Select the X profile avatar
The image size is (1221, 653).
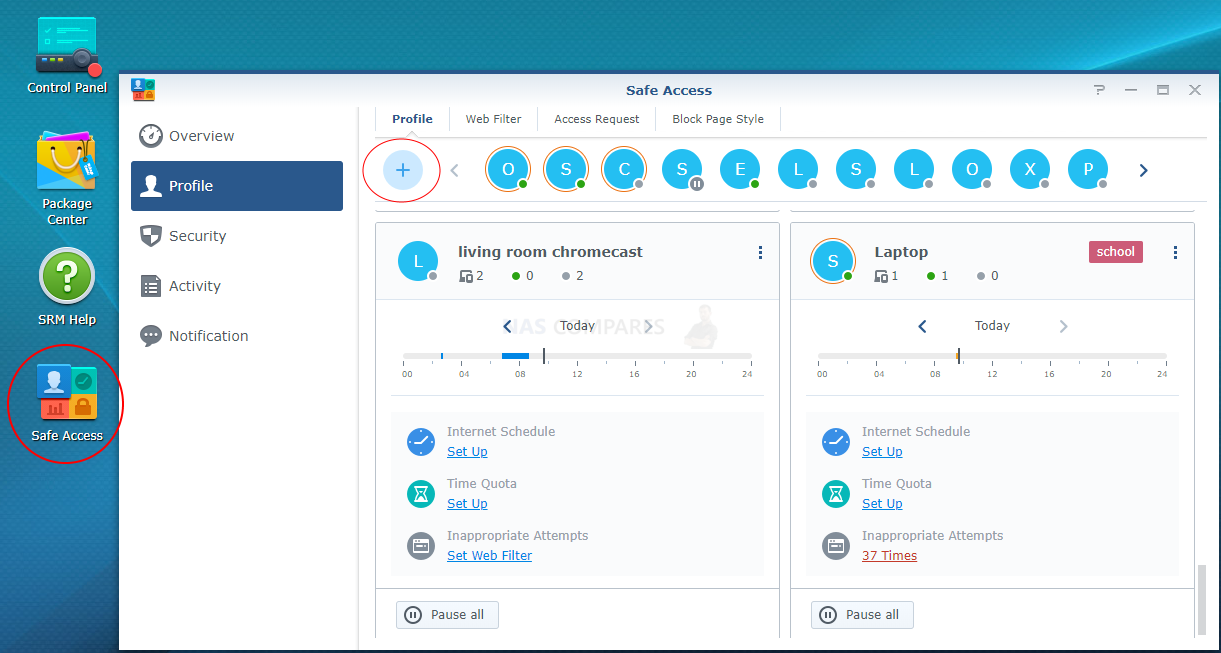pos(1030,170)
